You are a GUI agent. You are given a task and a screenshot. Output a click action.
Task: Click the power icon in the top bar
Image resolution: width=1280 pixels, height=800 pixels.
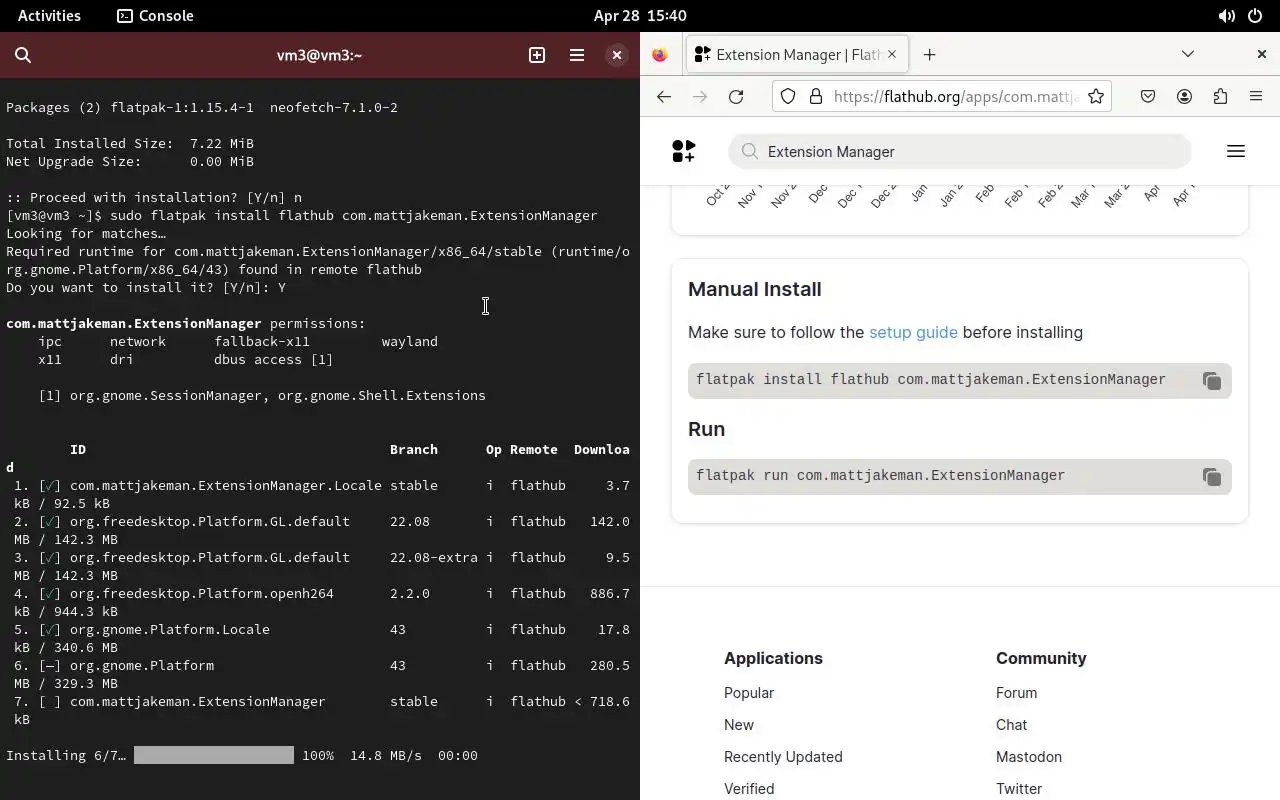1255,16
